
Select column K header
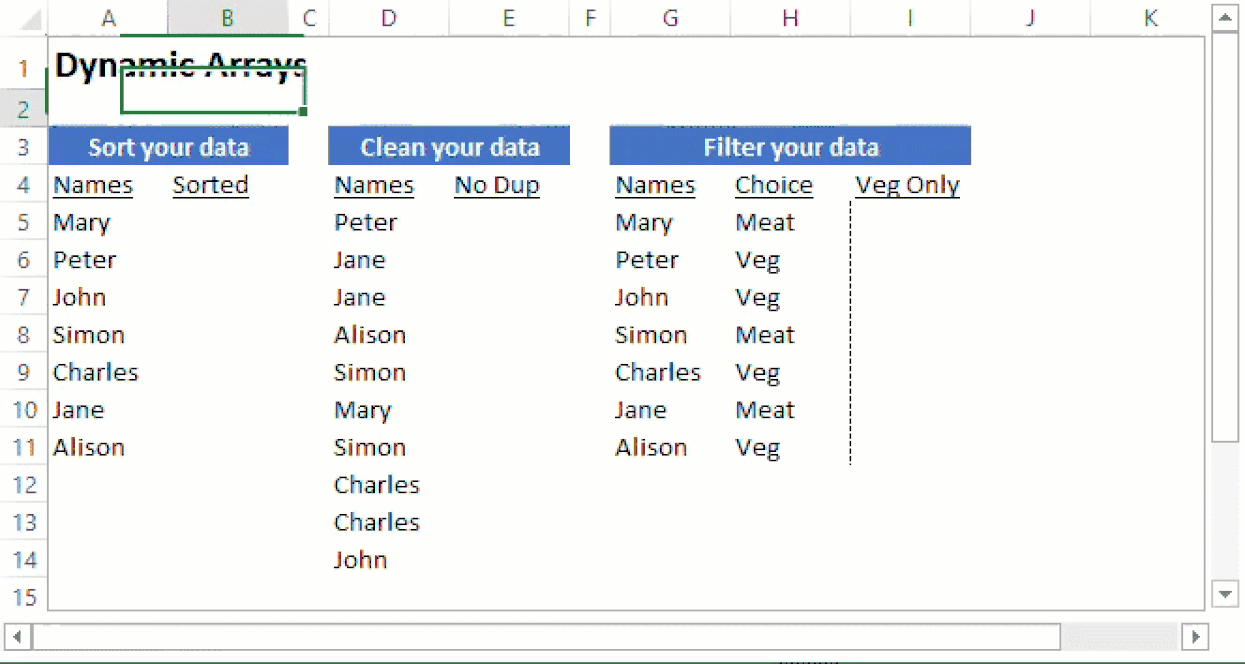(1150, 17)
